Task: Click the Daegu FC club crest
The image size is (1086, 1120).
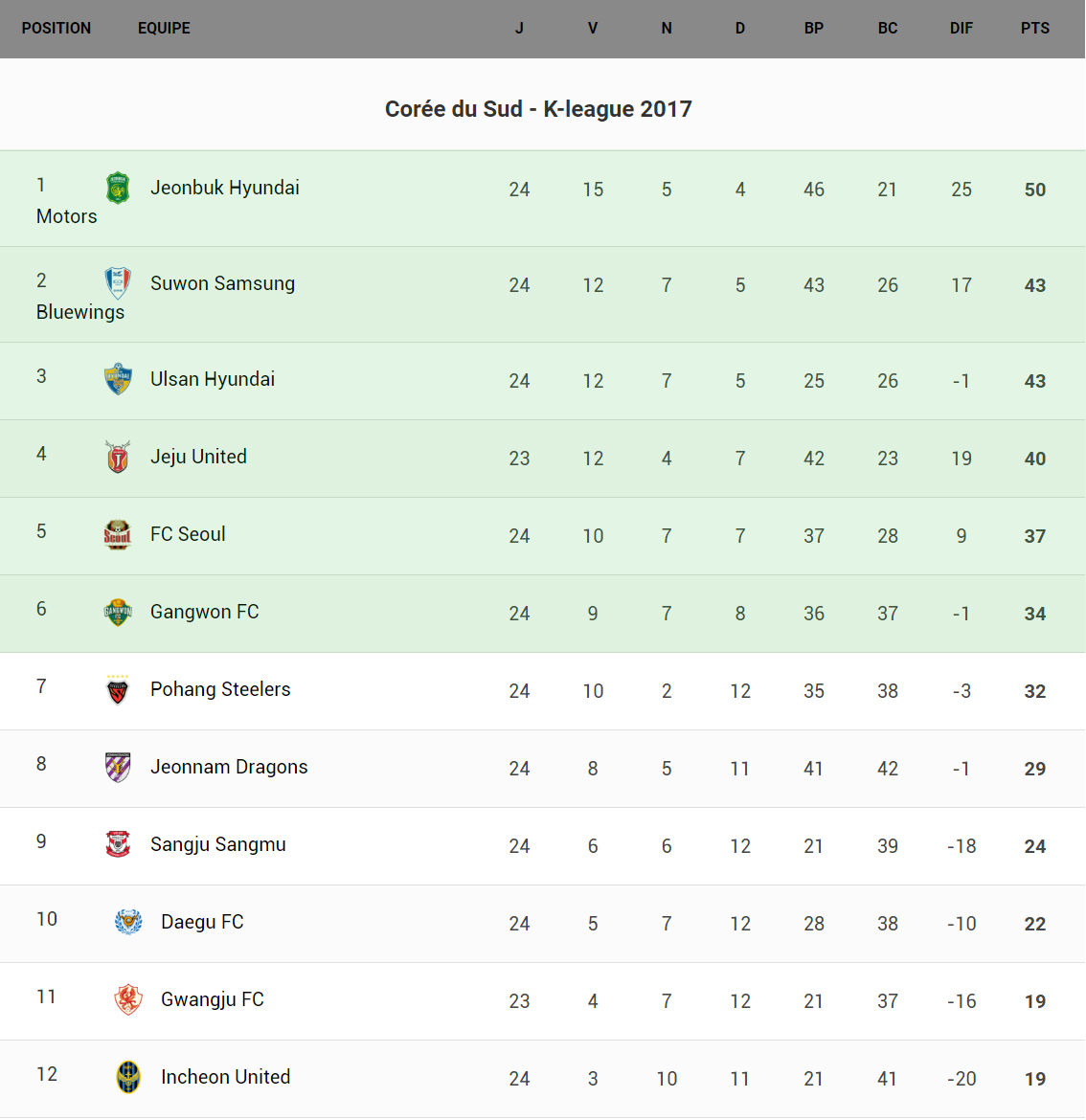Action: [x=128, y=922]
